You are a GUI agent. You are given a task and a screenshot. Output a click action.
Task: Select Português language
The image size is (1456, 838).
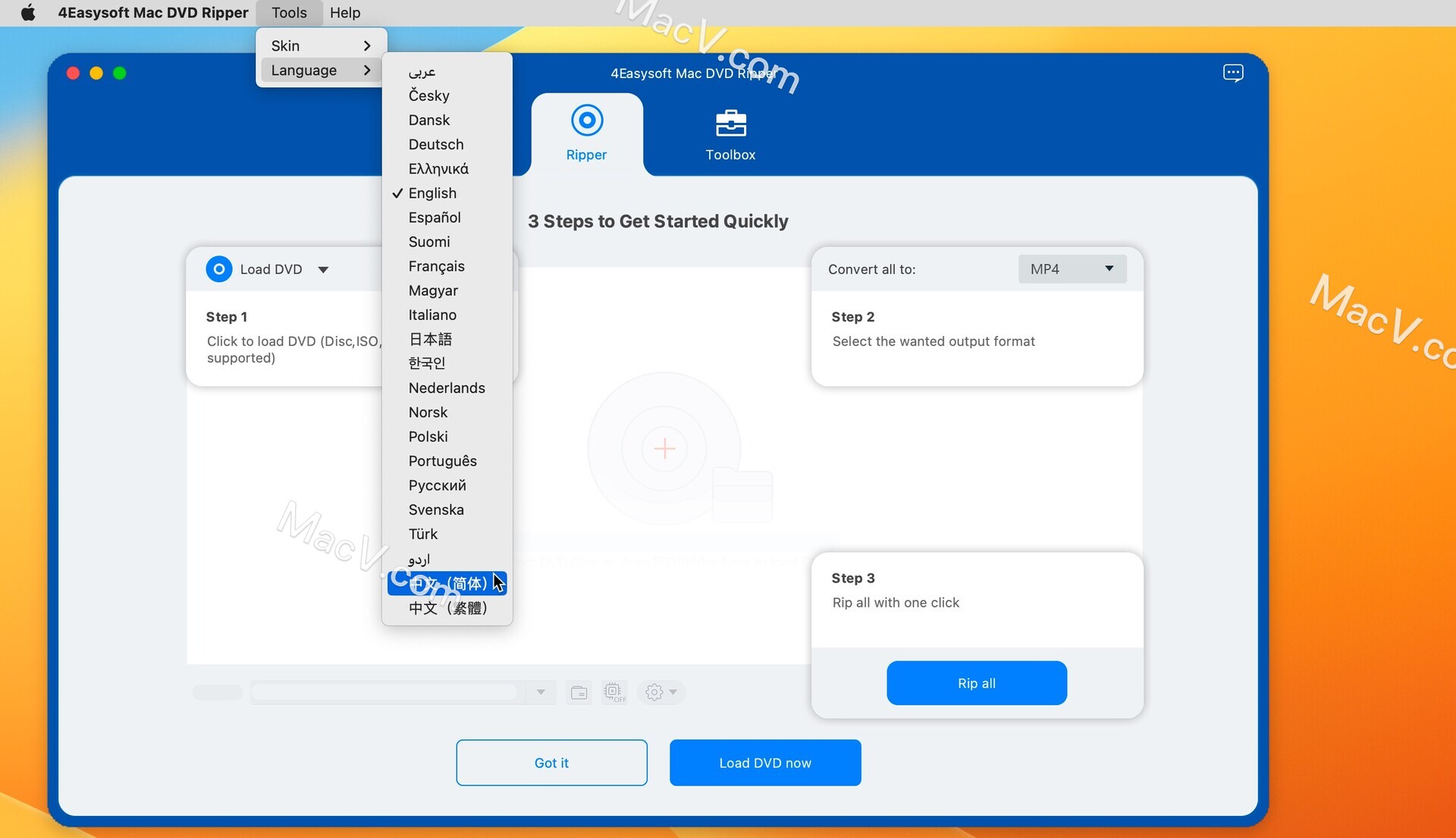click(447, 461)
